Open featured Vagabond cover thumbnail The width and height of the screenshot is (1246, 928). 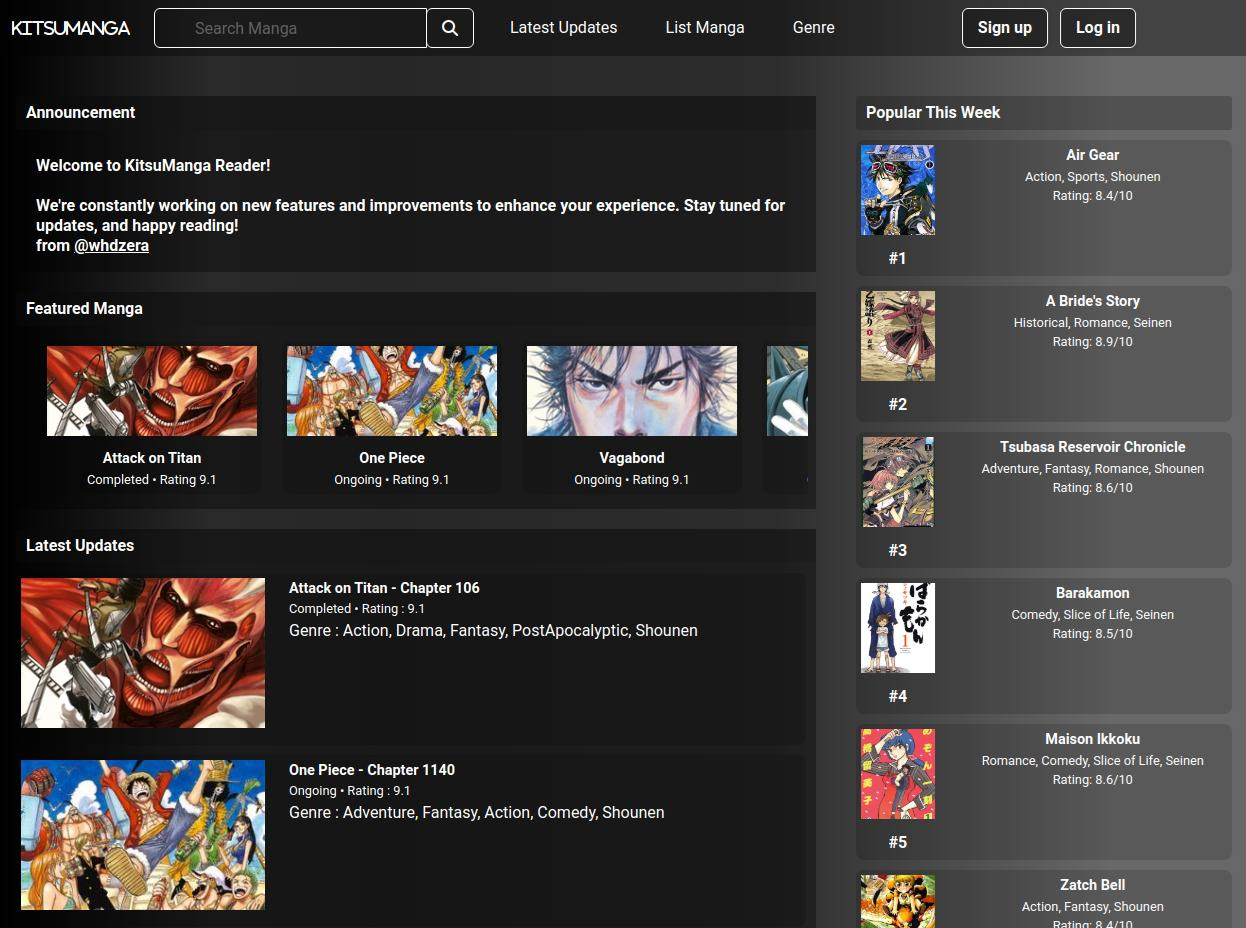tap(632, 391)
